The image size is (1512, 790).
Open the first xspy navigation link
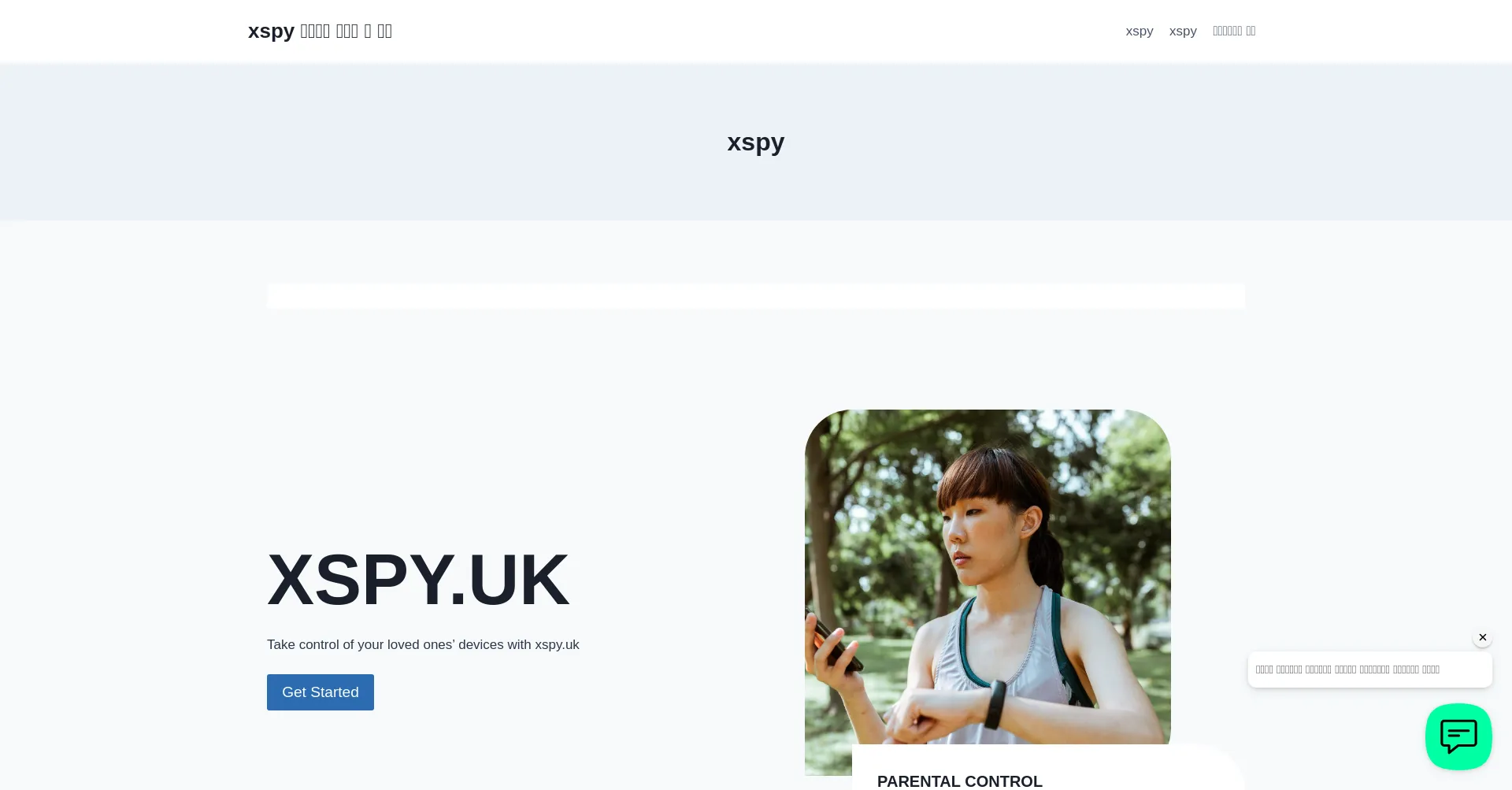coord(1140,31)
